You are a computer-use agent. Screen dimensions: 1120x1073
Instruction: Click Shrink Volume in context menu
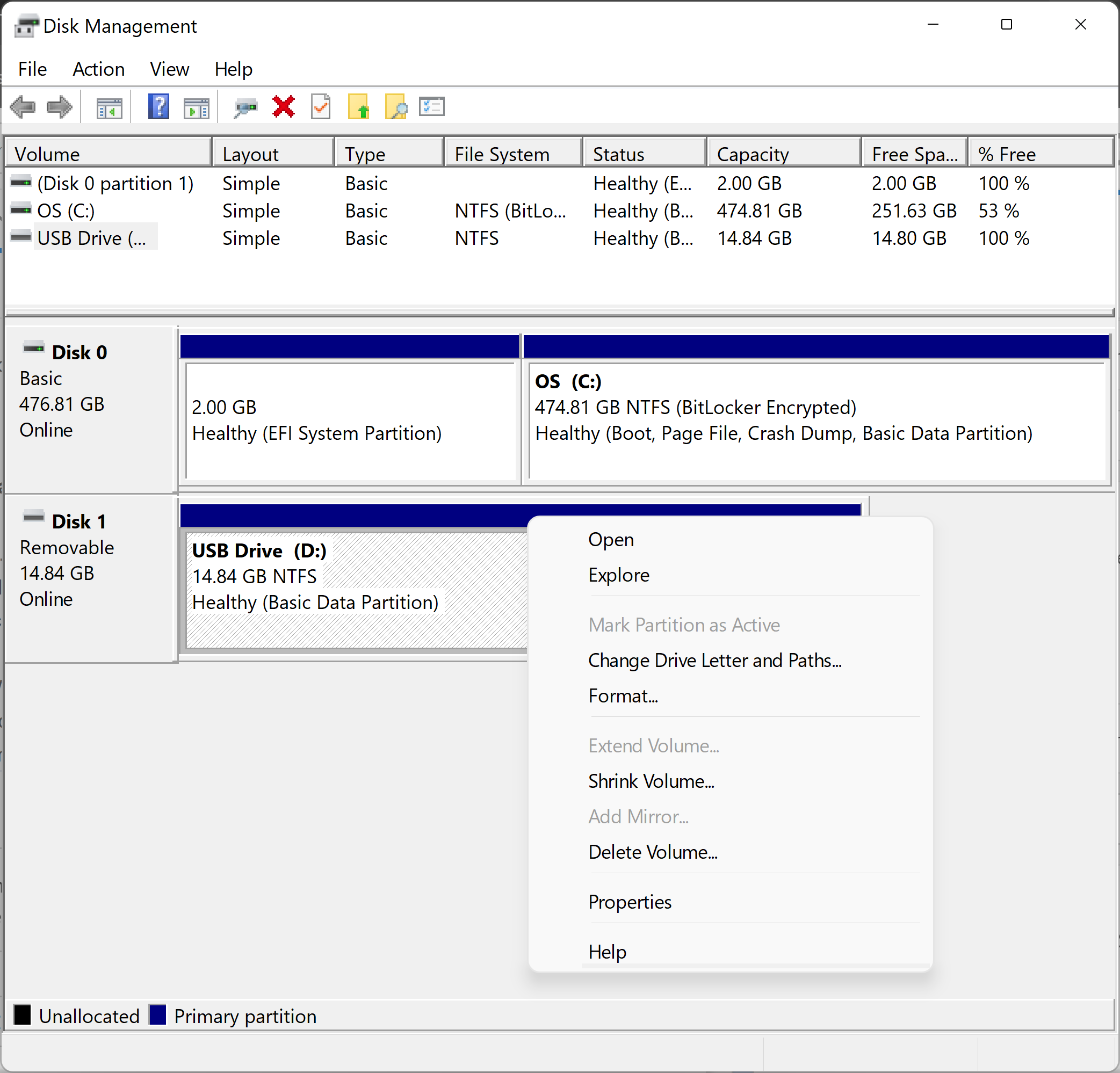click(652, 782)
